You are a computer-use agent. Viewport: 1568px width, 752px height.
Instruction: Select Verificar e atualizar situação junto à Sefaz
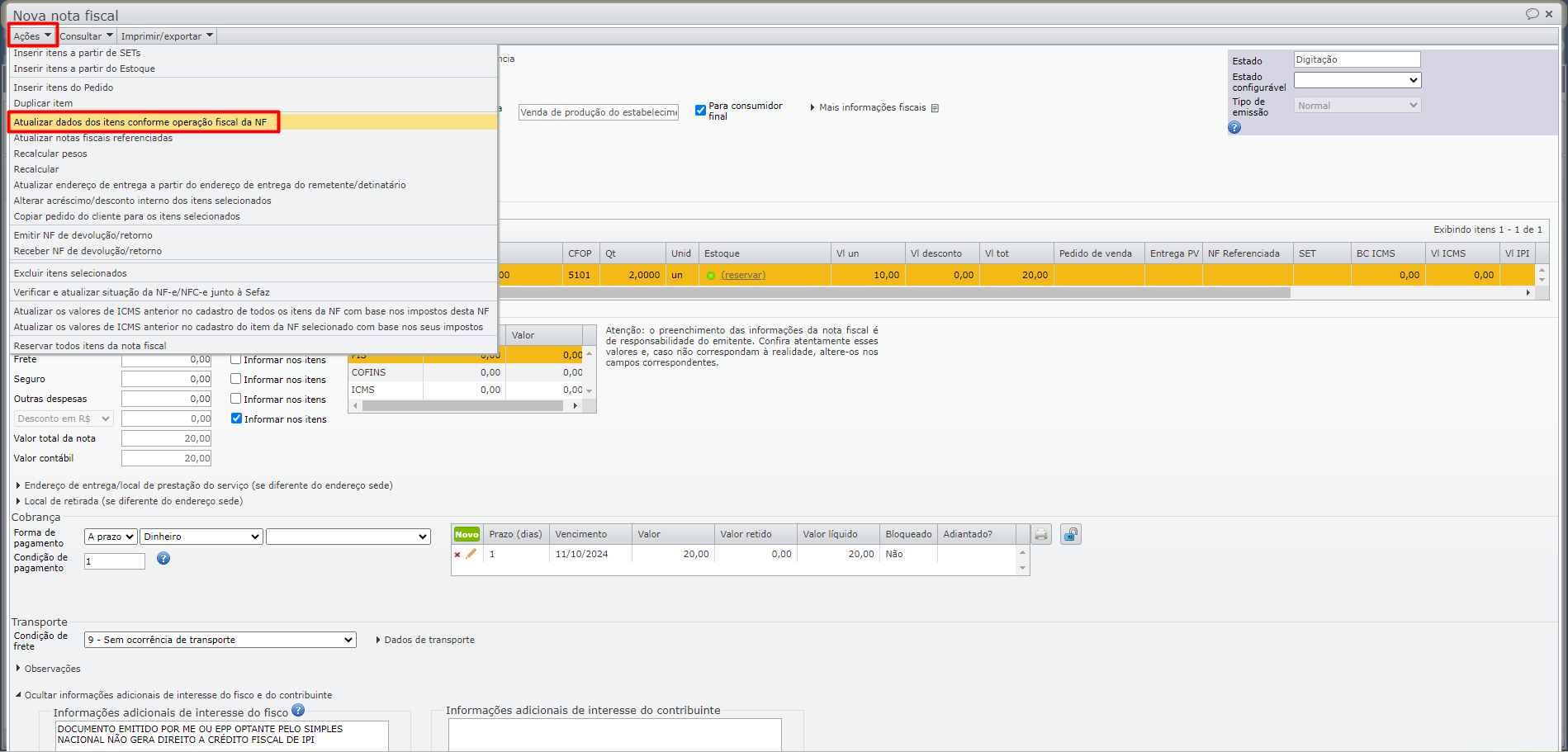[253, 292]
